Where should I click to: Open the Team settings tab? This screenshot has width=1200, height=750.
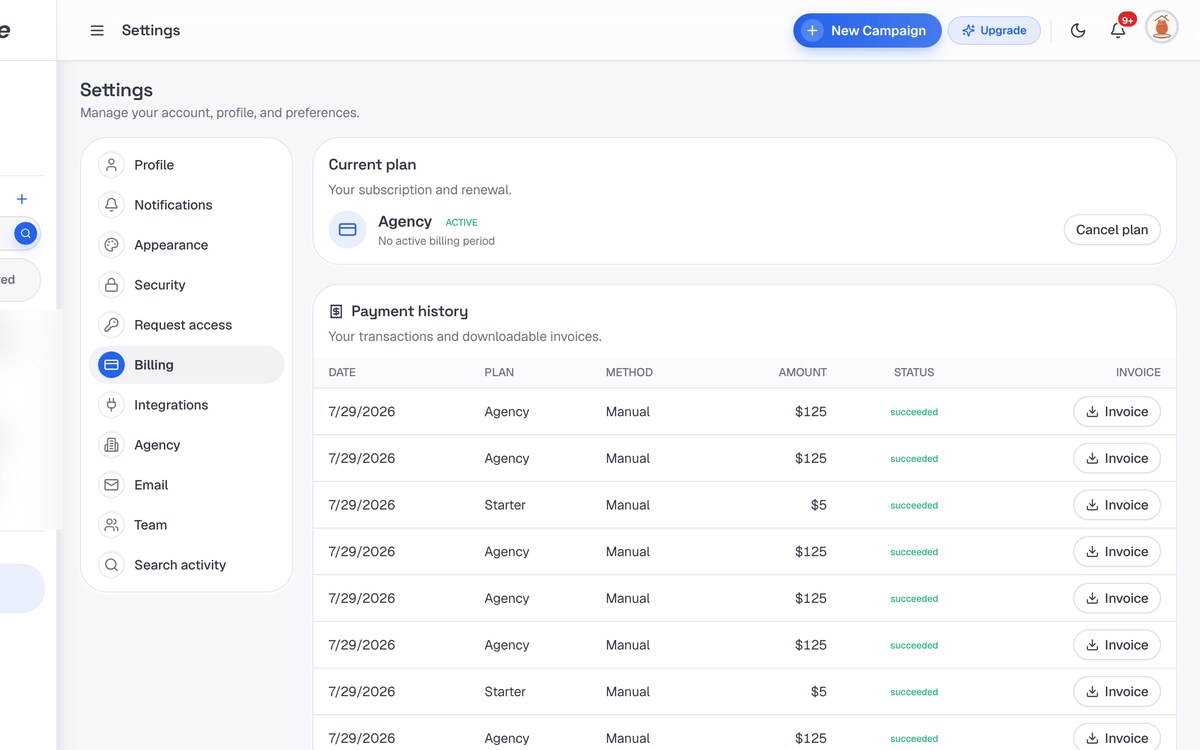coord(187,525)
